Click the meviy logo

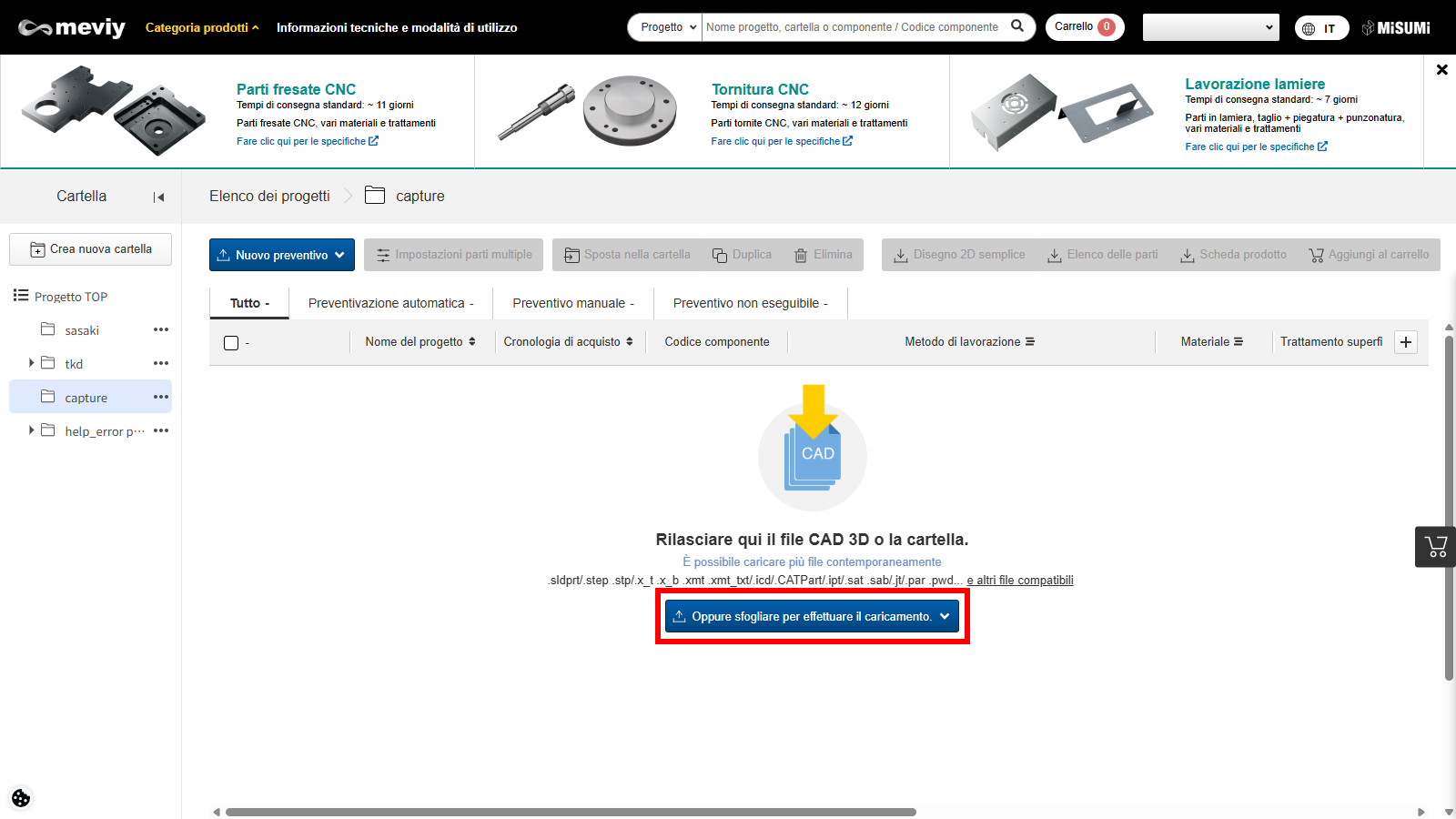coord(72,27)
